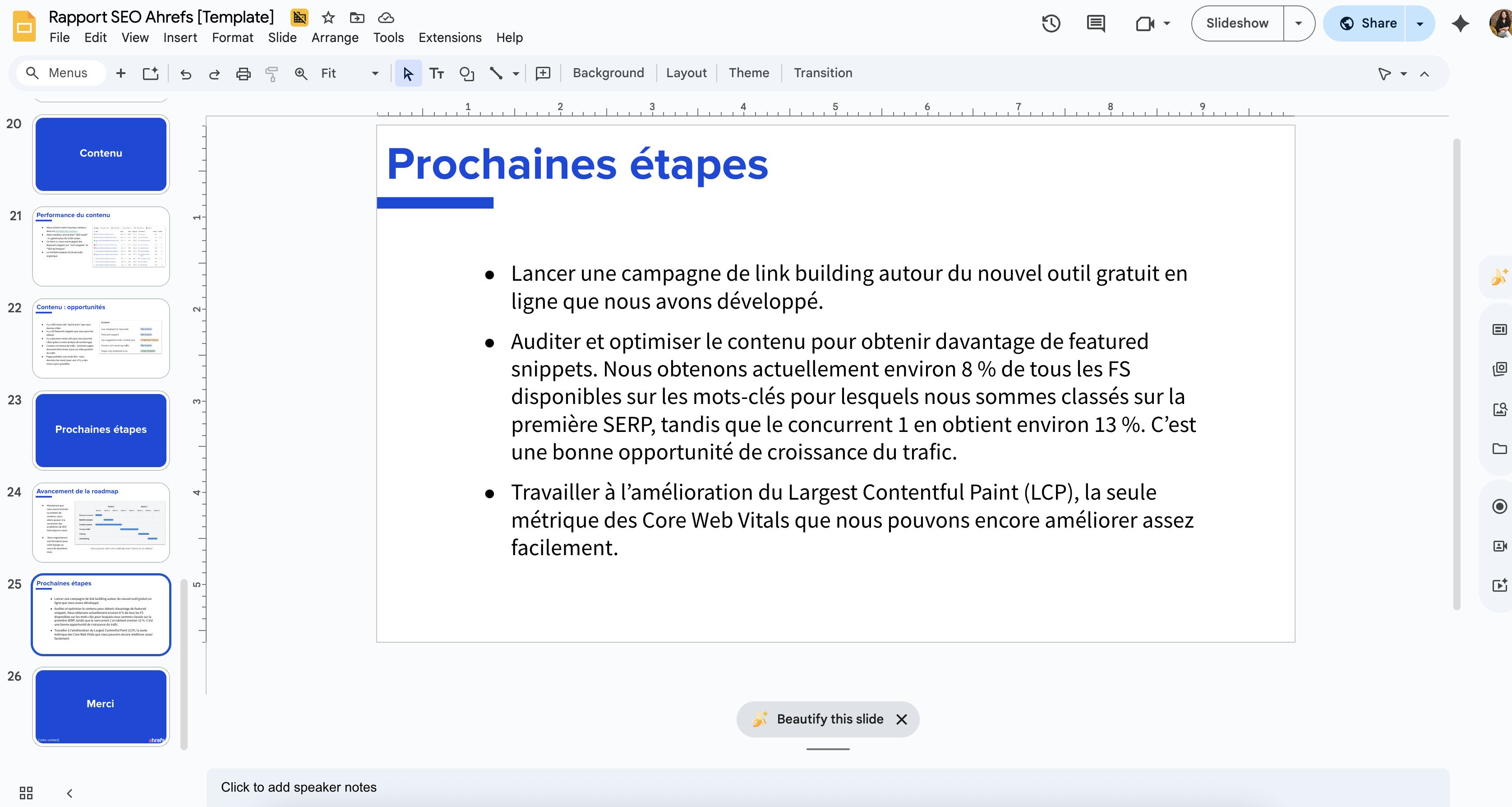The image size is (1512, 807).
Task: Select the Line drawing tool
Action: tap(497, 73)
